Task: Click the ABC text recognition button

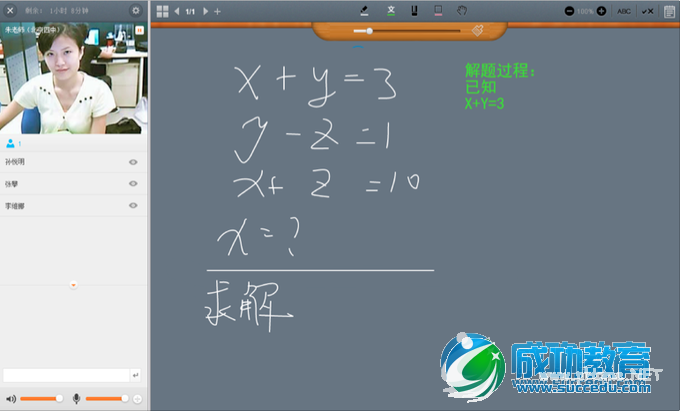Action: [x=624, y=11]
